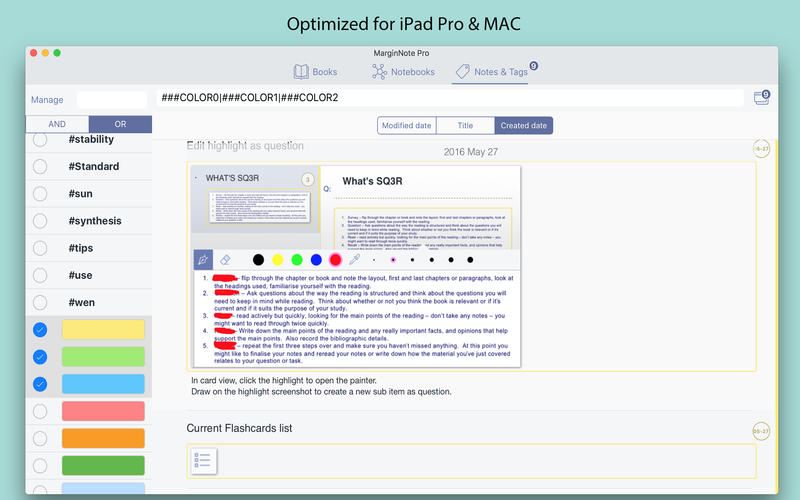The image size is (800, 500).
Task: Check the orange color filter circle
Action: click(40, 438)
